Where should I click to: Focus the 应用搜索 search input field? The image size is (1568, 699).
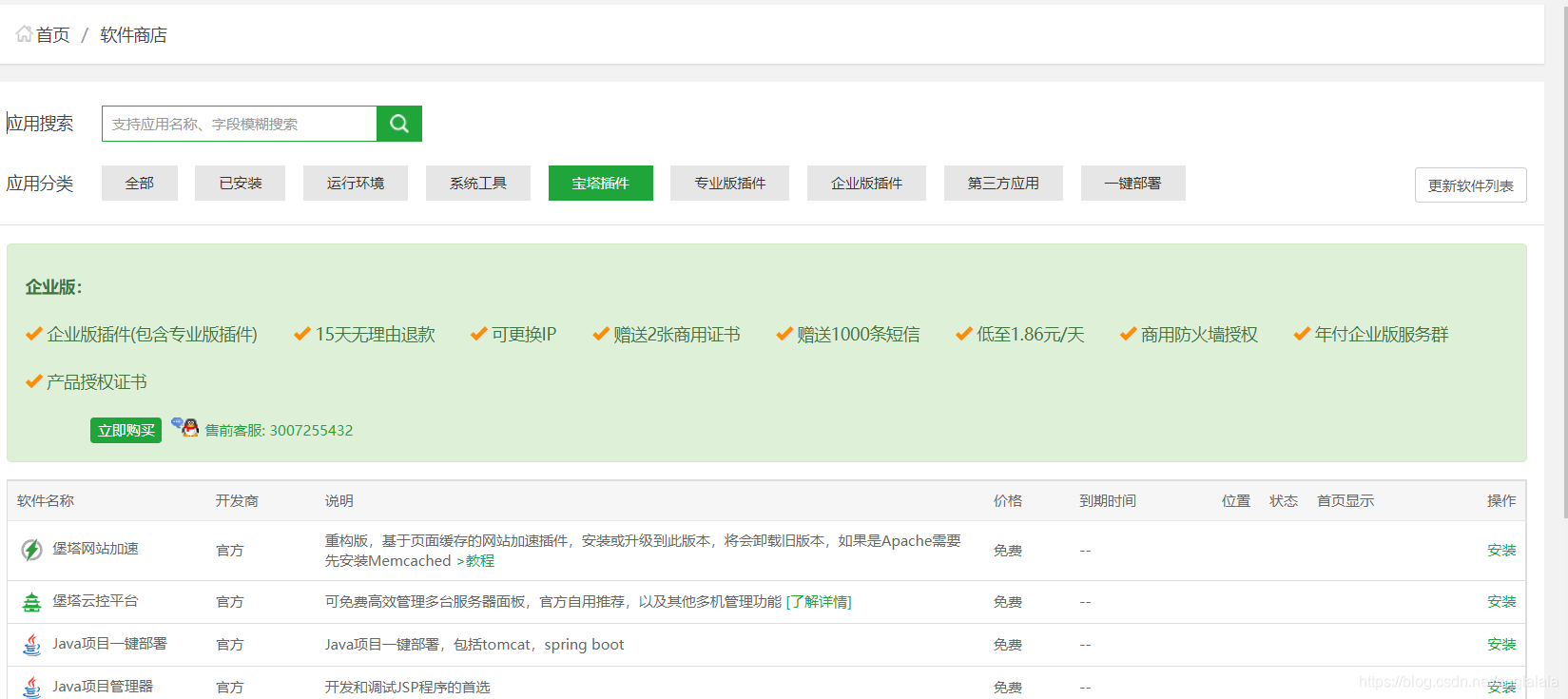(240, 124)
